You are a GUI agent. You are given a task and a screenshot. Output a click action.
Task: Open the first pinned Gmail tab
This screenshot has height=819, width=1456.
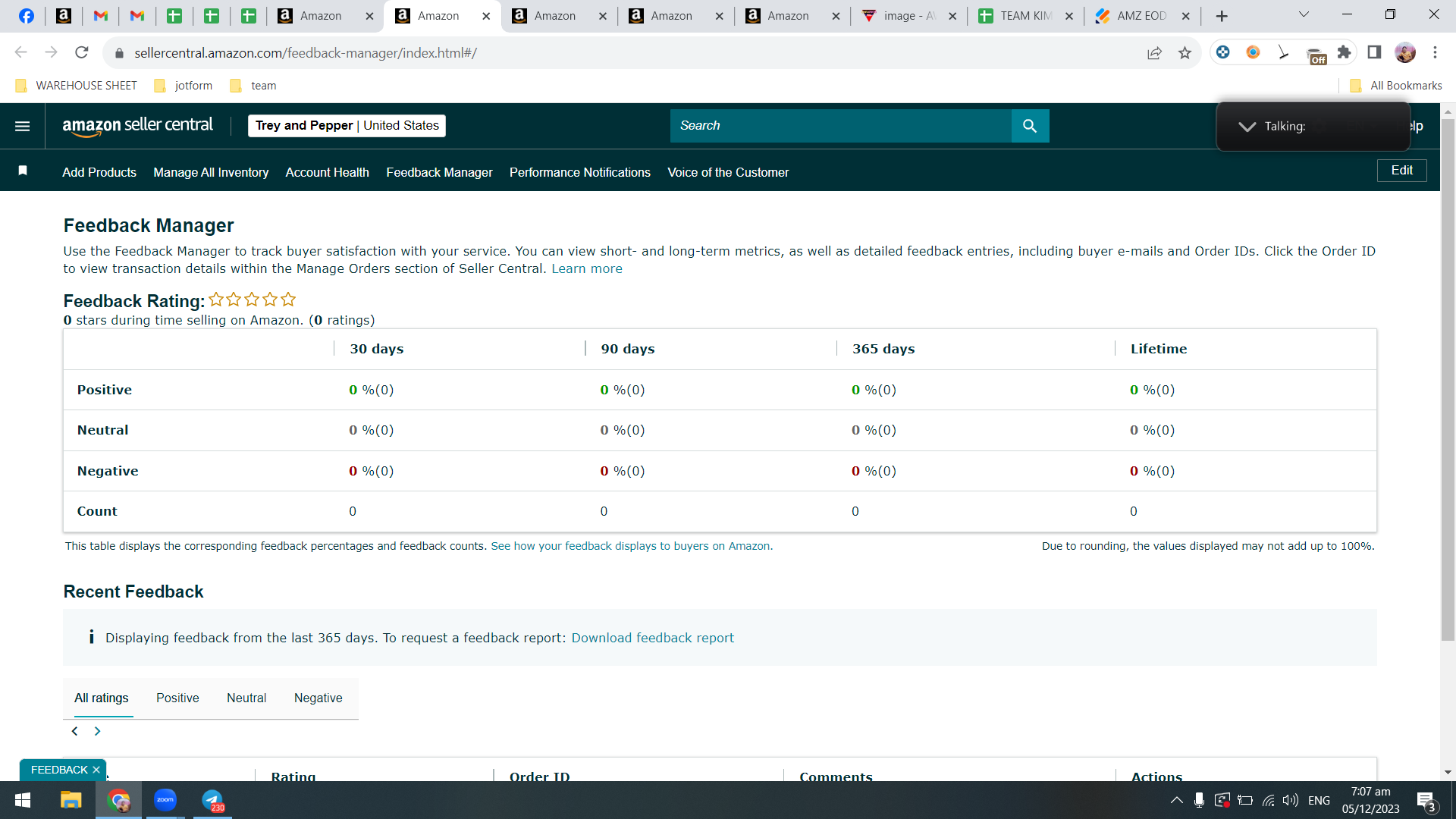click(100, 16)
